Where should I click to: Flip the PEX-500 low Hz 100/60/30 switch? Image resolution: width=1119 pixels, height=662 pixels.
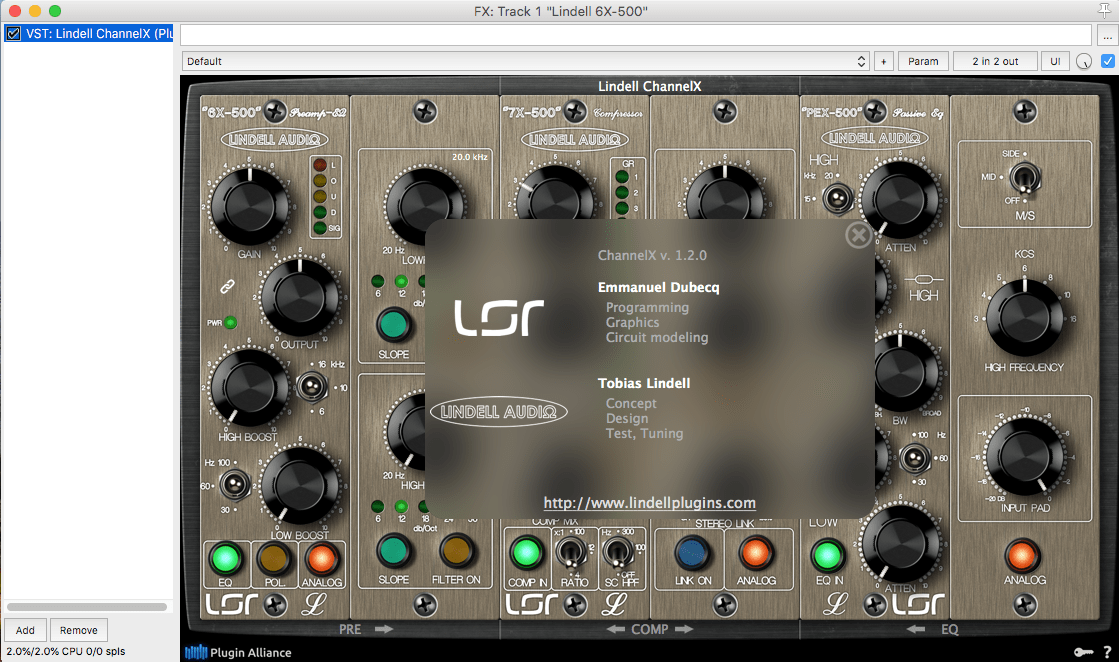(x=914, y=457)
